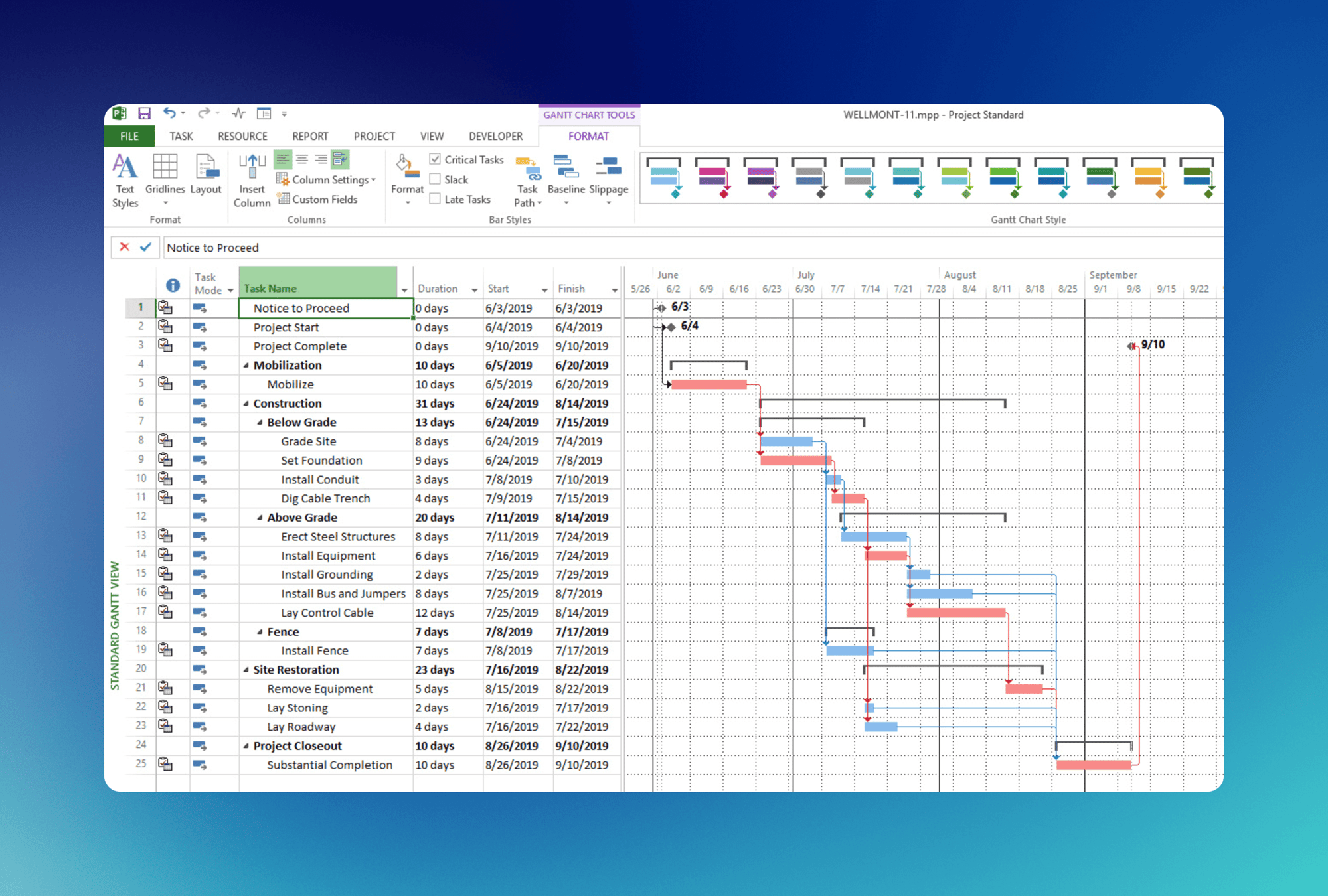Switch to the RESOURCE ribbon tab

coord(242,136)
